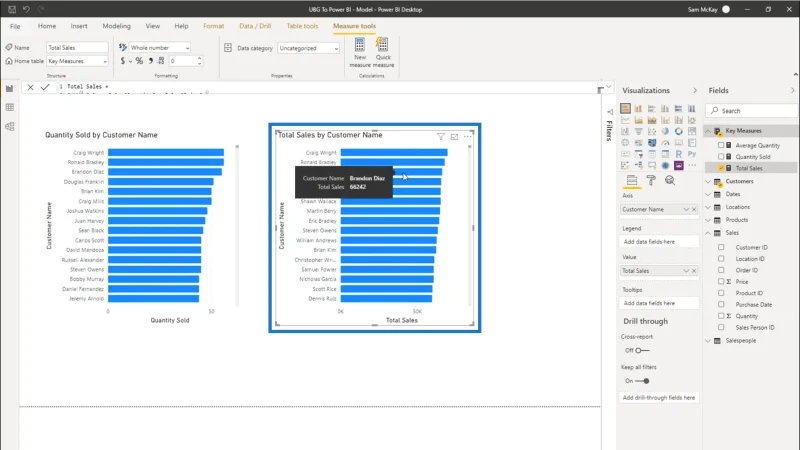Viewport: 800px width, 450px height.
Task: Click the Fields search box
Action: 752,110
